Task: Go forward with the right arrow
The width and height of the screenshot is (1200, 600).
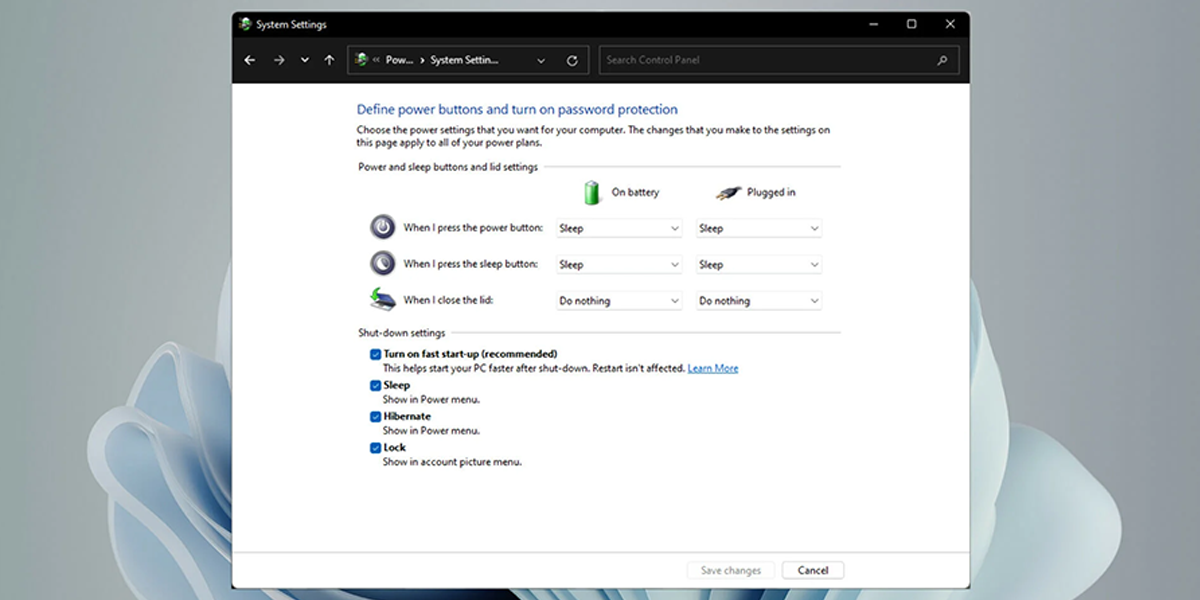Action: click(279, 60)
